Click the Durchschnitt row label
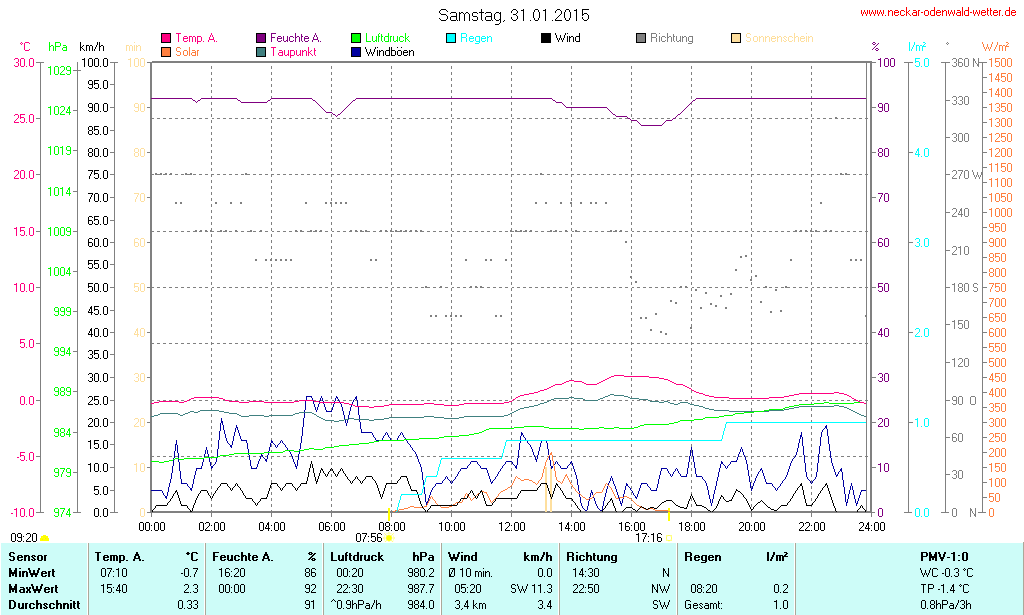 44,604
